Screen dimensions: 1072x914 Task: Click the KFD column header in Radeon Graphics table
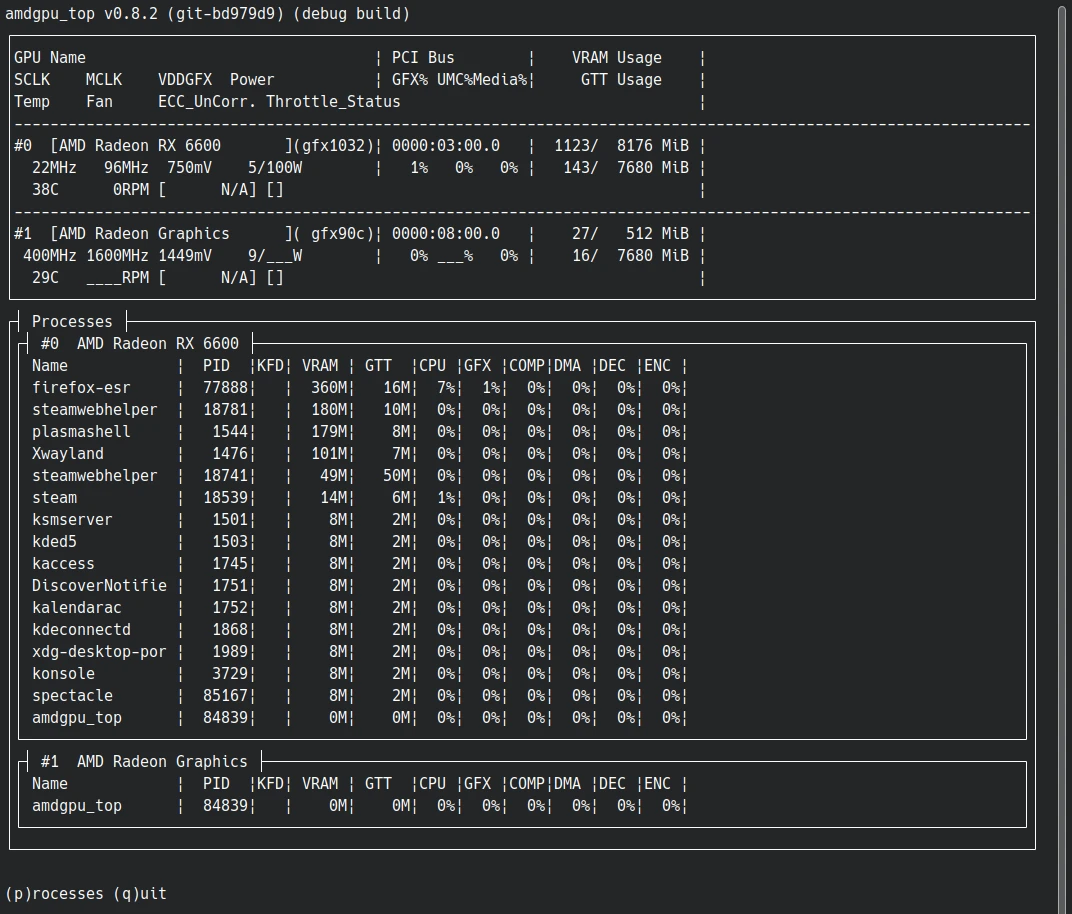click(x=270, y=784)
